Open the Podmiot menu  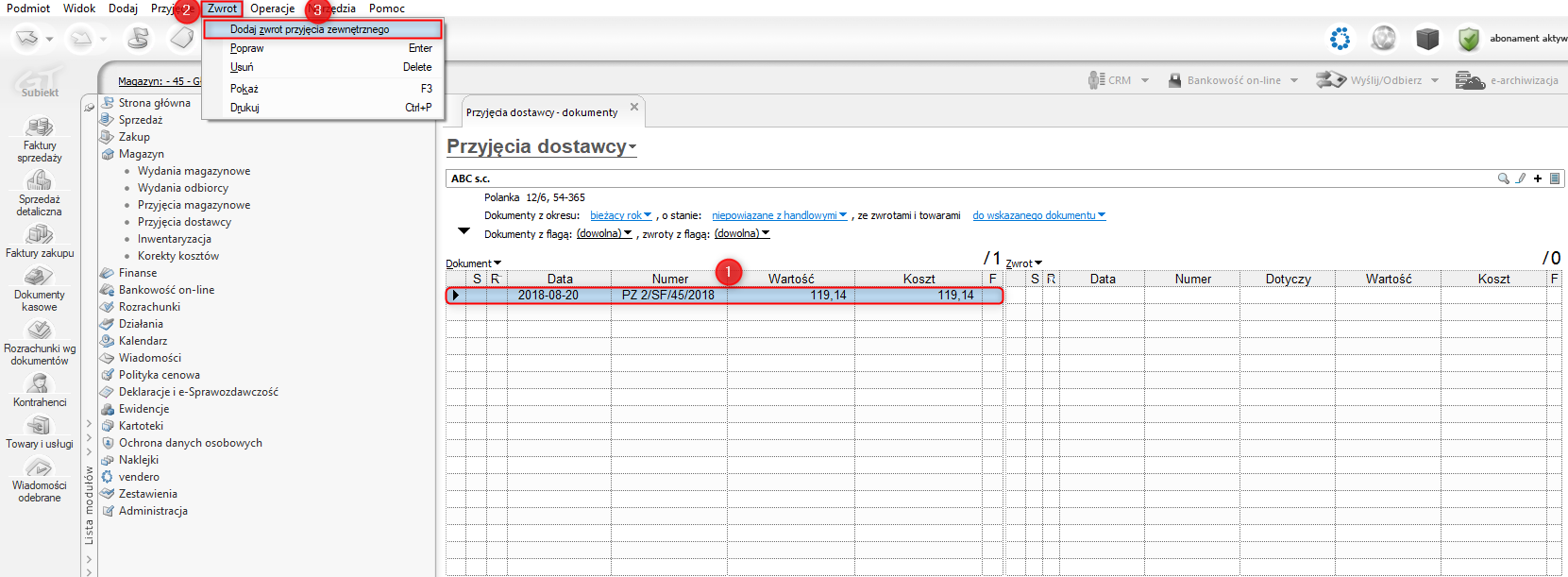coord(28,8)
